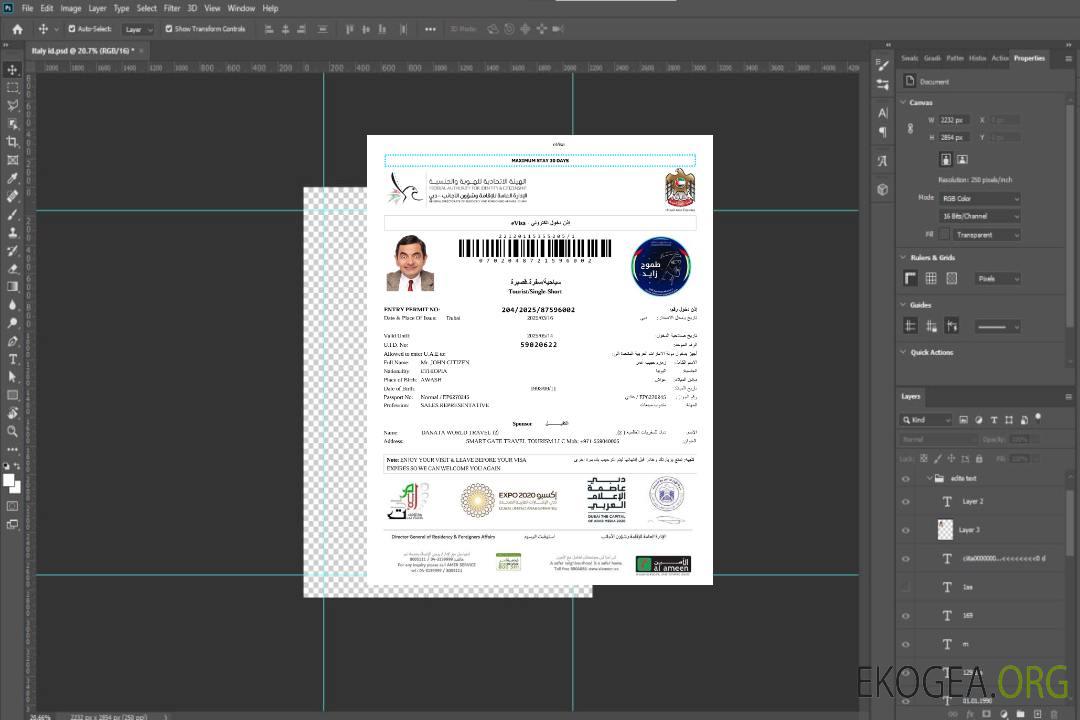The width and height of the screenshot is (1080, 720).
Task: Toggle the Auto-Select checkbox
Action: pyautogui.click(x=72, y=29)
